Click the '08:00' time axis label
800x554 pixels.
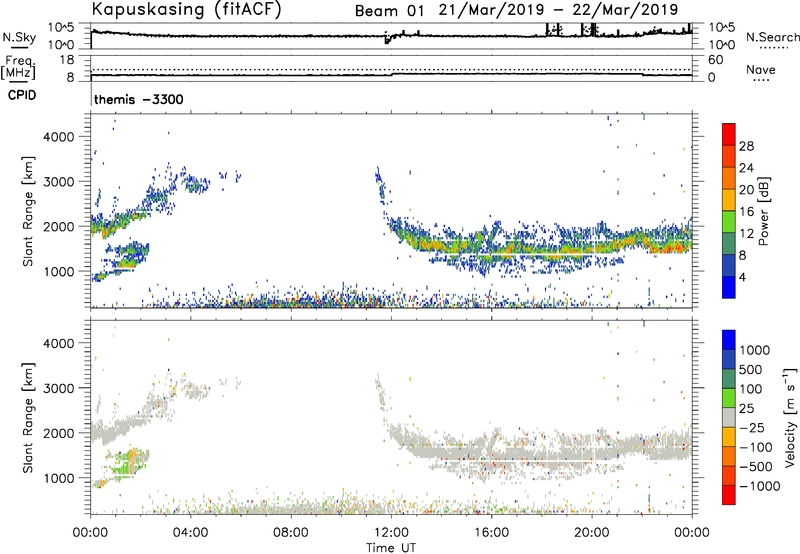click(x=291, y=533)
